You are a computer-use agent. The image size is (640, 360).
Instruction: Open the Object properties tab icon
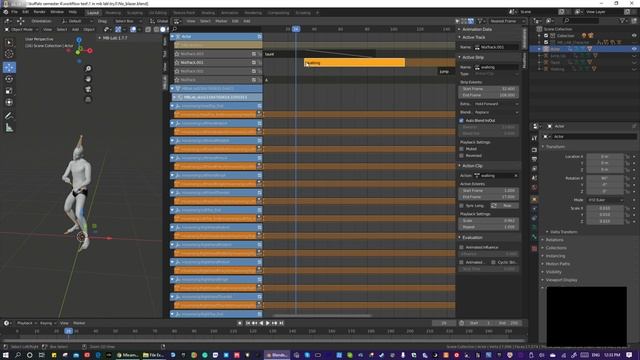[534, 199]
